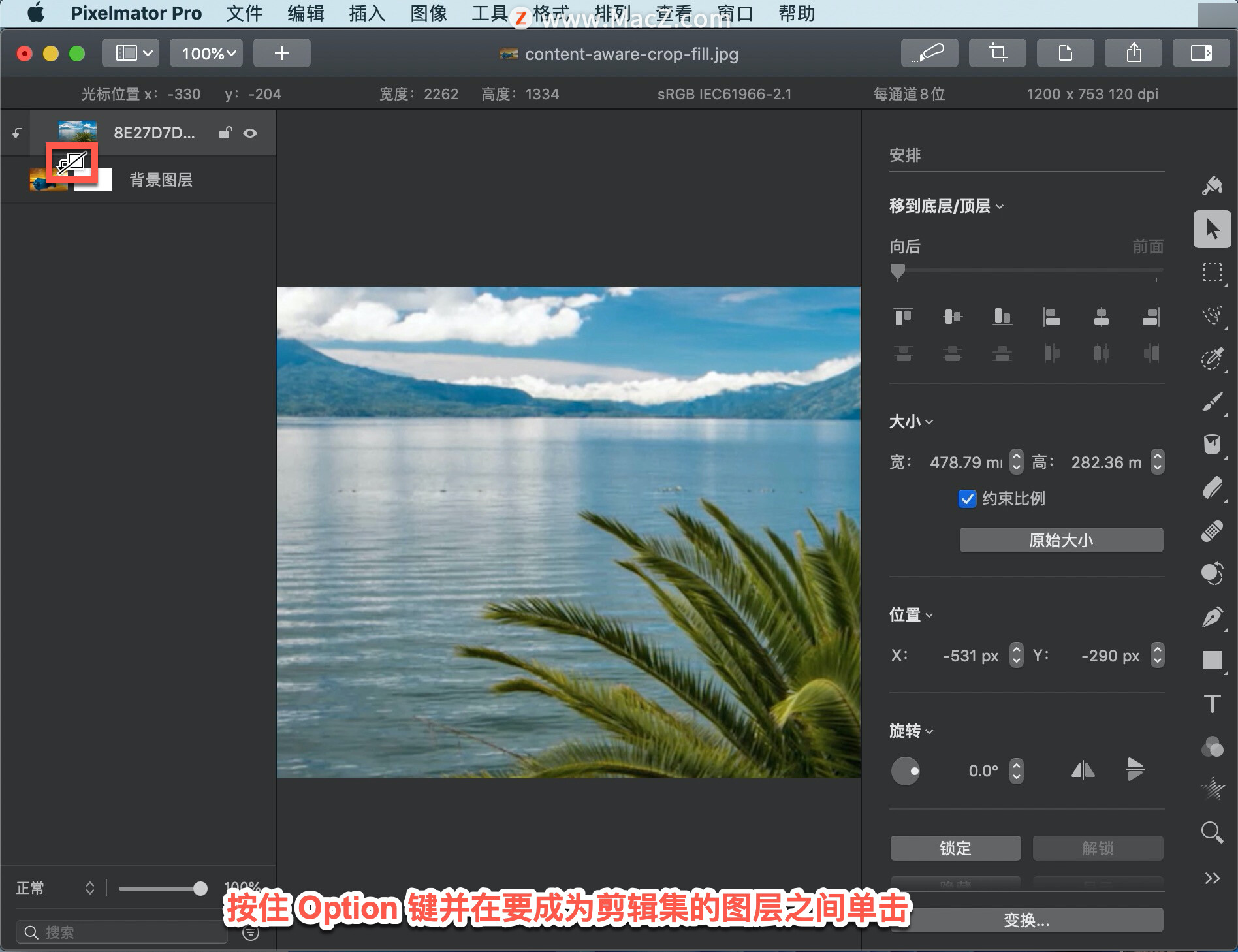Open the Share button
Screen dimensions: 1238x952
[x=1134, y=53]
